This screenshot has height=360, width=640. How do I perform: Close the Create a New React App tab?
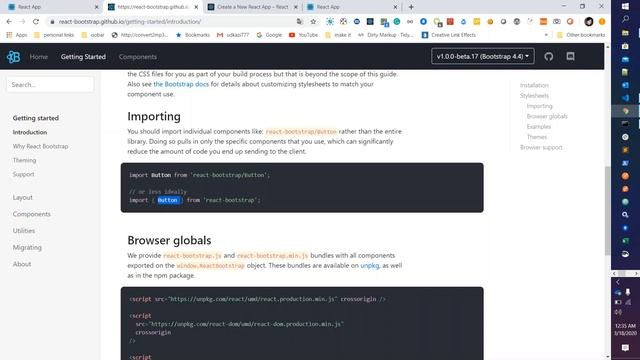(296, 7)
